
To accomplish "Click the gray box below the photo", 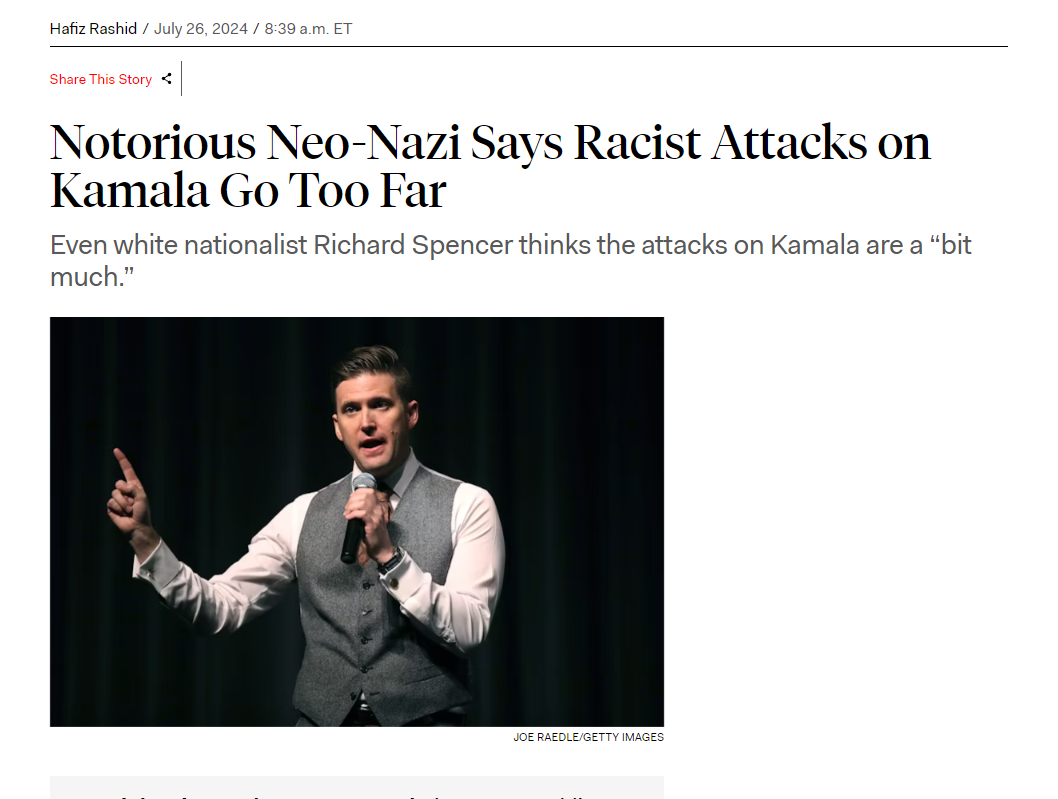I will (x=356, y=787).
